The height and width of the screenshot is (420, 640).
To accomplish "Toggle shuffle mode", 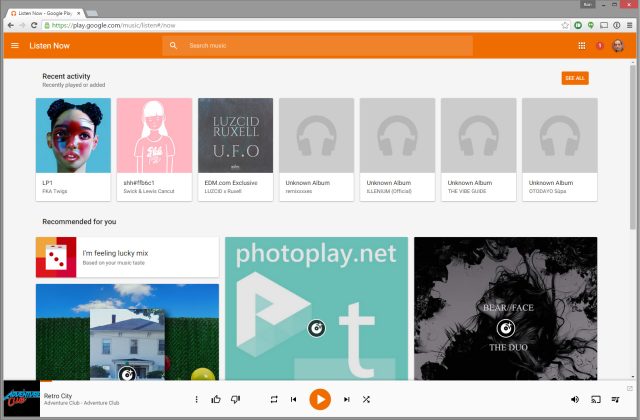I will (366, 399).
